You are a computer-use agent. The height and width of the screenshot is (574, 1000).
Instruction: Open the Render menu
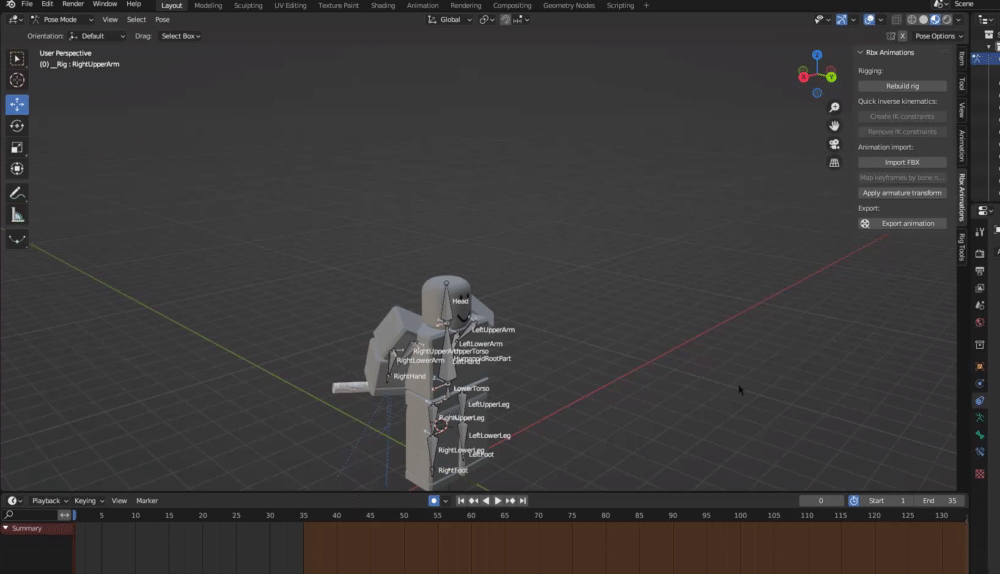73,4
